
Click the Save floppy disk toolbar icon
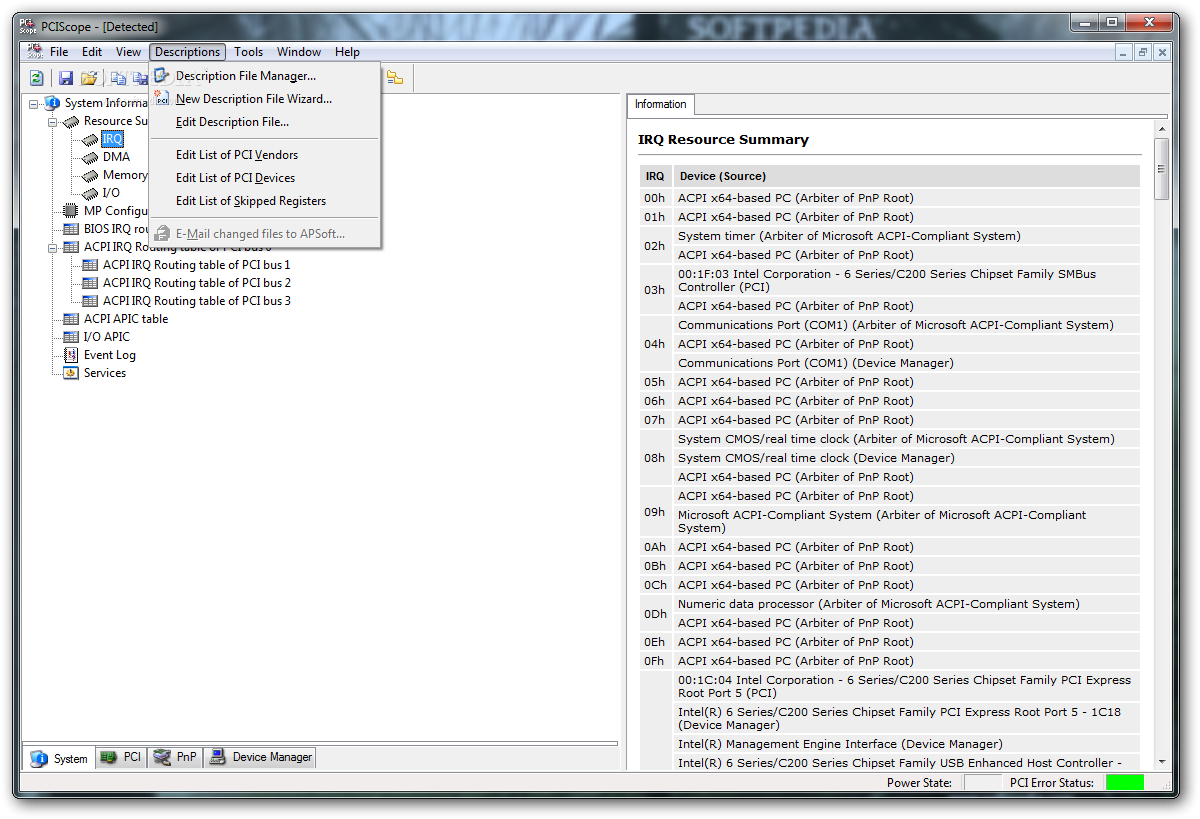coord(66,78)
